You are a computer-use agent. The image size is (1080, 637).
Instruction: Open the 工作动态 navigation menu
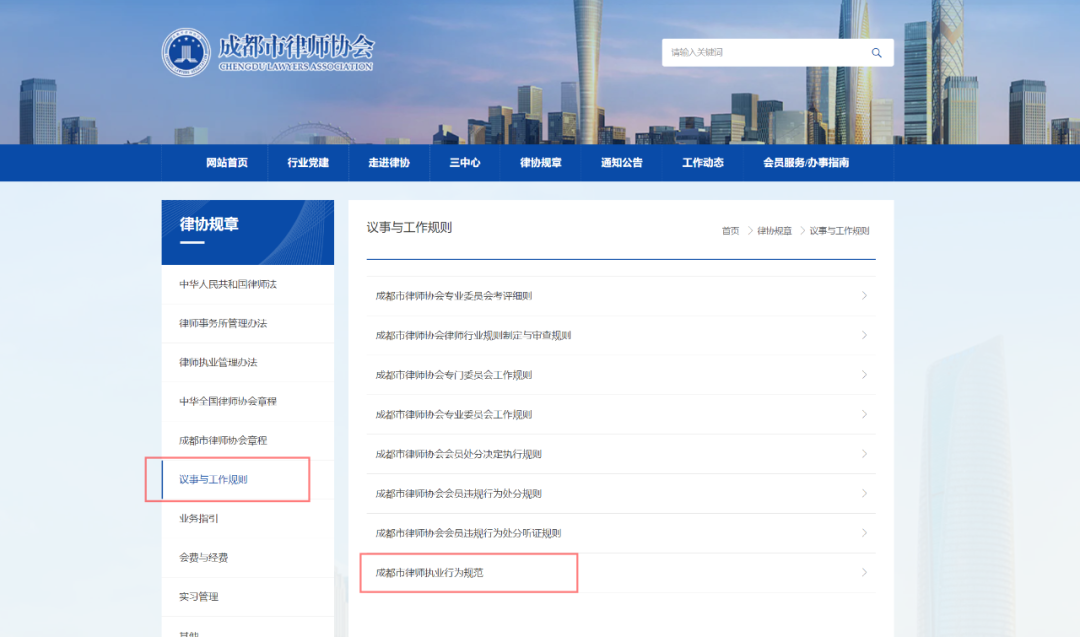(703, 162)
